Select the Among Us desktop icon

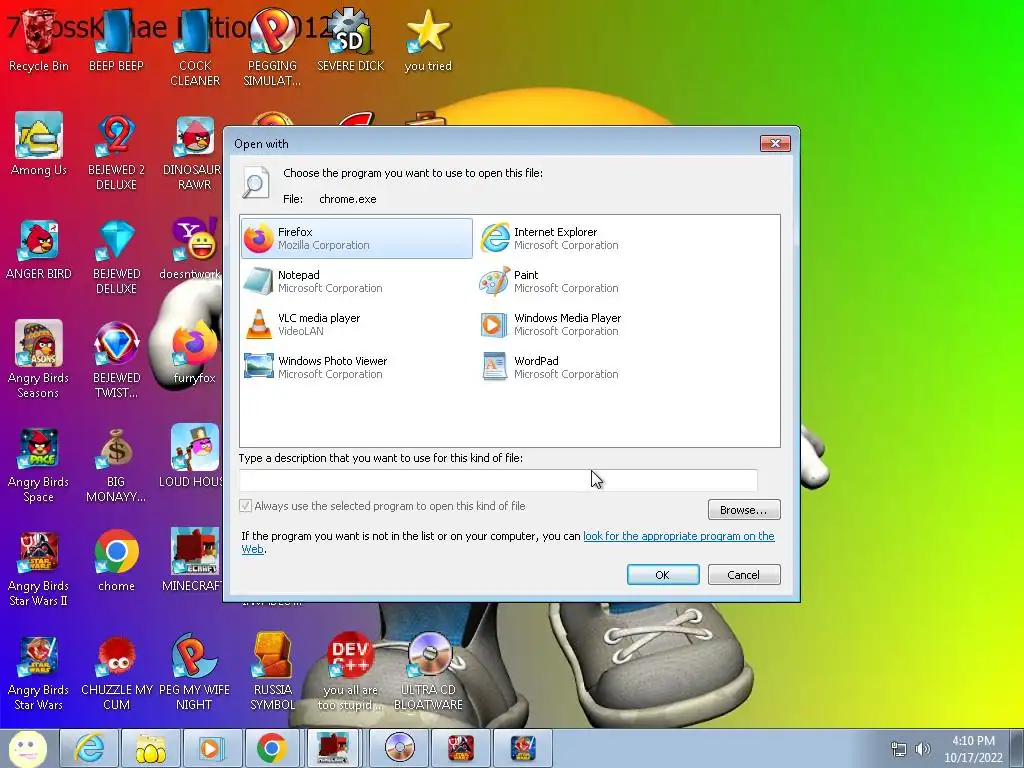pyautogui.click(x=39, y=144)
